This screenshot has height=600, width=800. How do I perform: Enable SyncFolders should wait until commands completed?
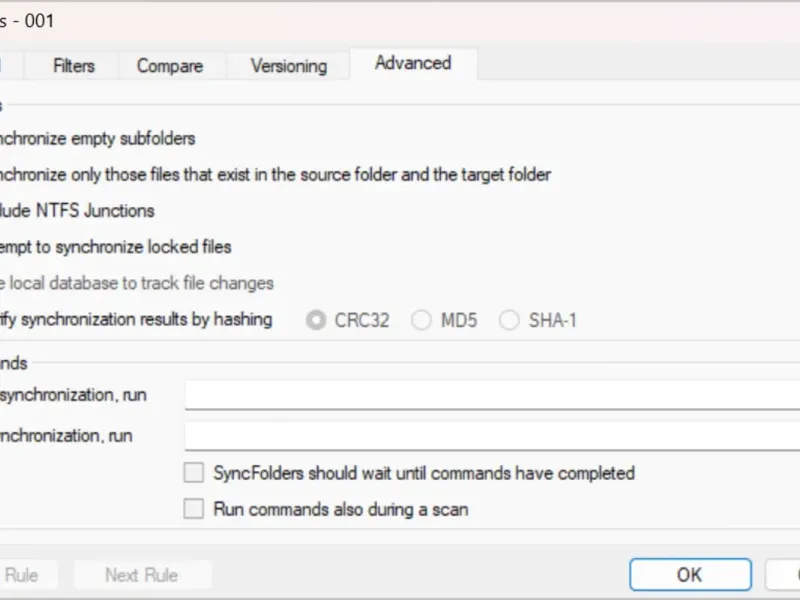pos(194,473)
